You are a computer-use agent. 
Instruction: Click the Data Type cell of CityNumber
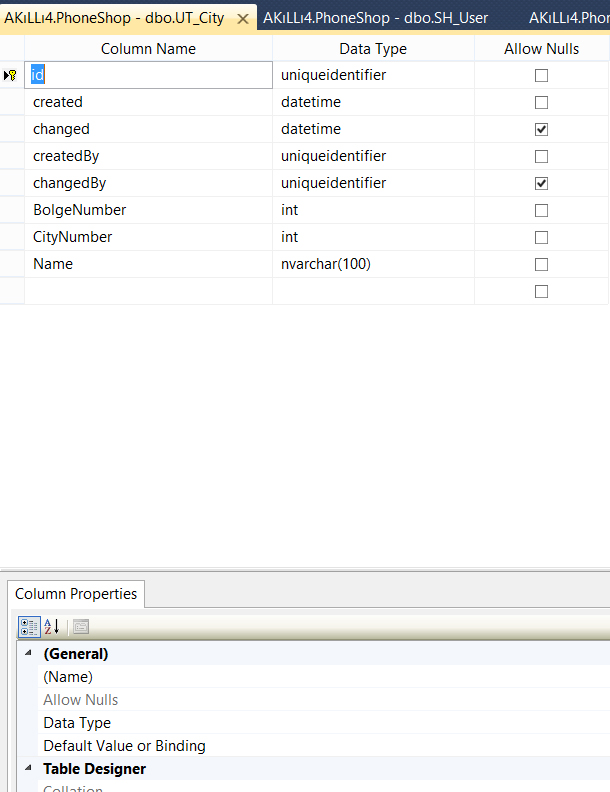[x=373, y=237]
